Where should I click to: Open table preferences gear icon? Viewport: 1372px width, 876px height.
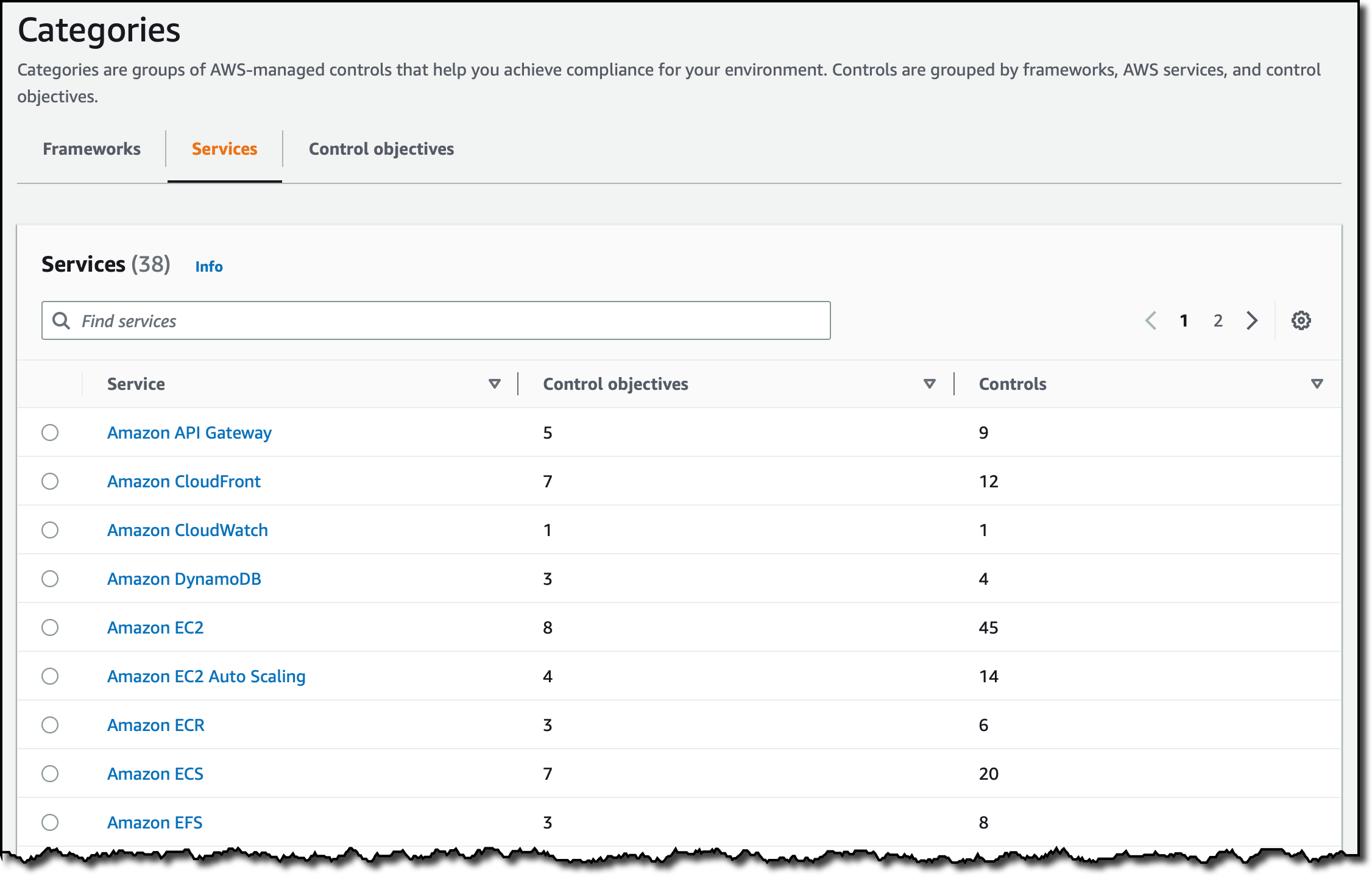[1301, 320]
